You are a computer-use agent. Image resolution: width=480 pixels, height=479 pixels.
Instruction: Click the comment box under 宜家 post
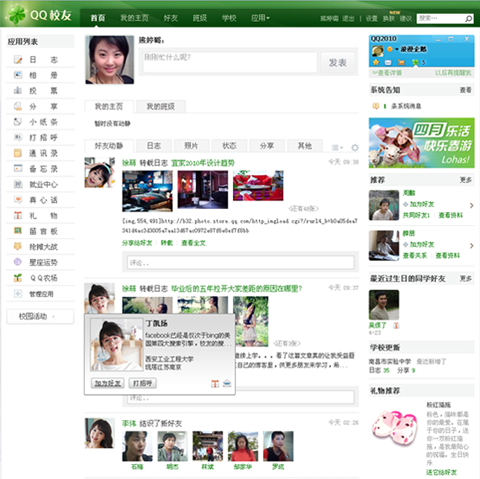pos(240,262)
